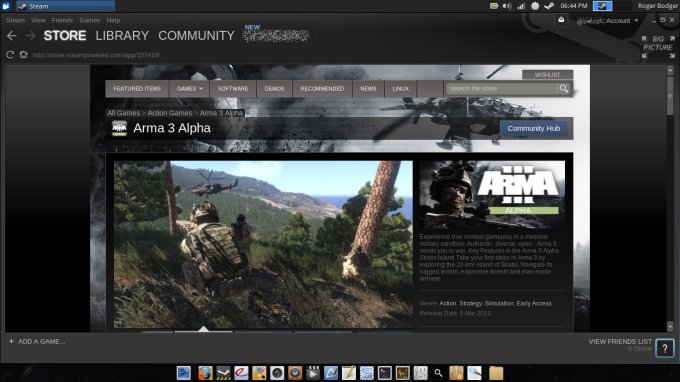This screenshot has width=680, height=382.
Task: Open the DEMOS store tab
Action: 274,88
